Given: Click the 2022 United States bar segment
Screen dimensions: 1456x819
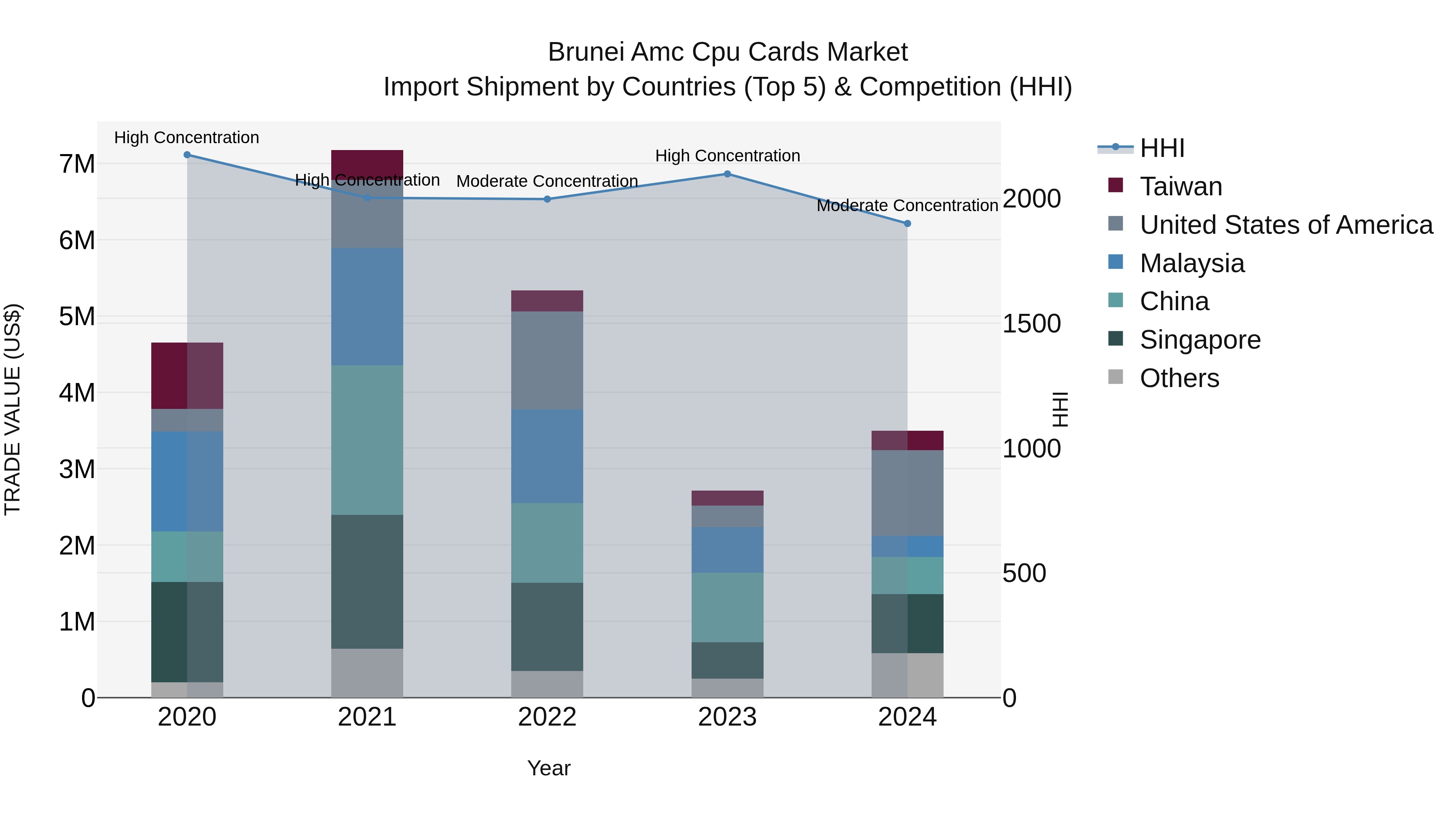Looking at the screenshot, I should pyautogui.click(x=547, y=361).
